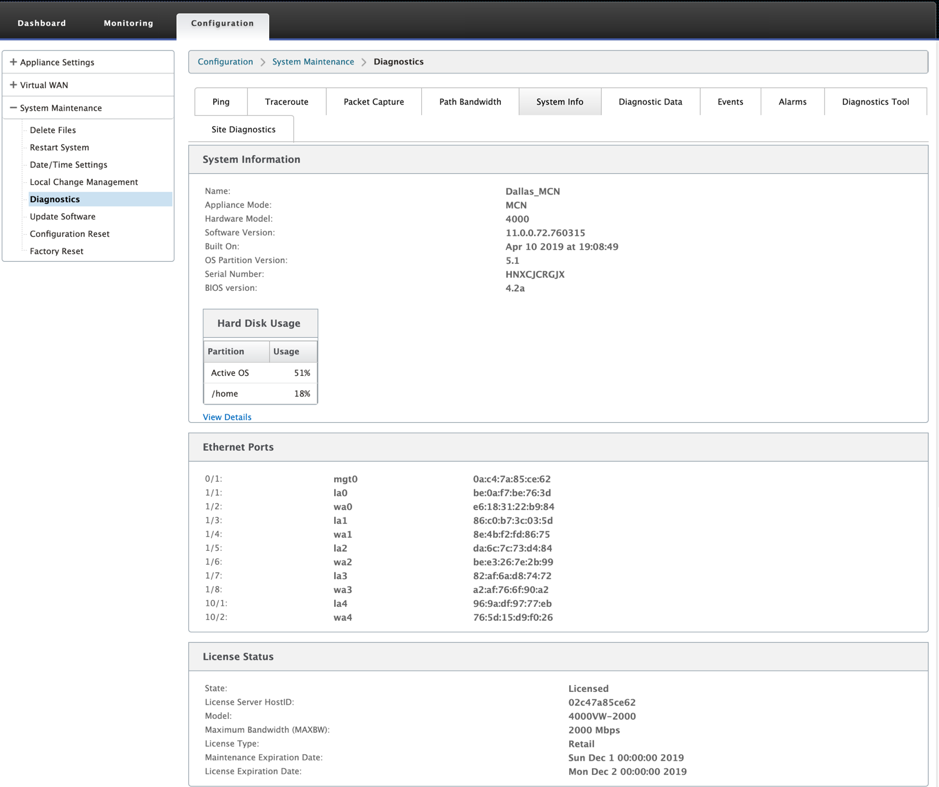The image size is (939, 787).
Task: Click the Built On date Apr 10 2019
Action: 562,247
